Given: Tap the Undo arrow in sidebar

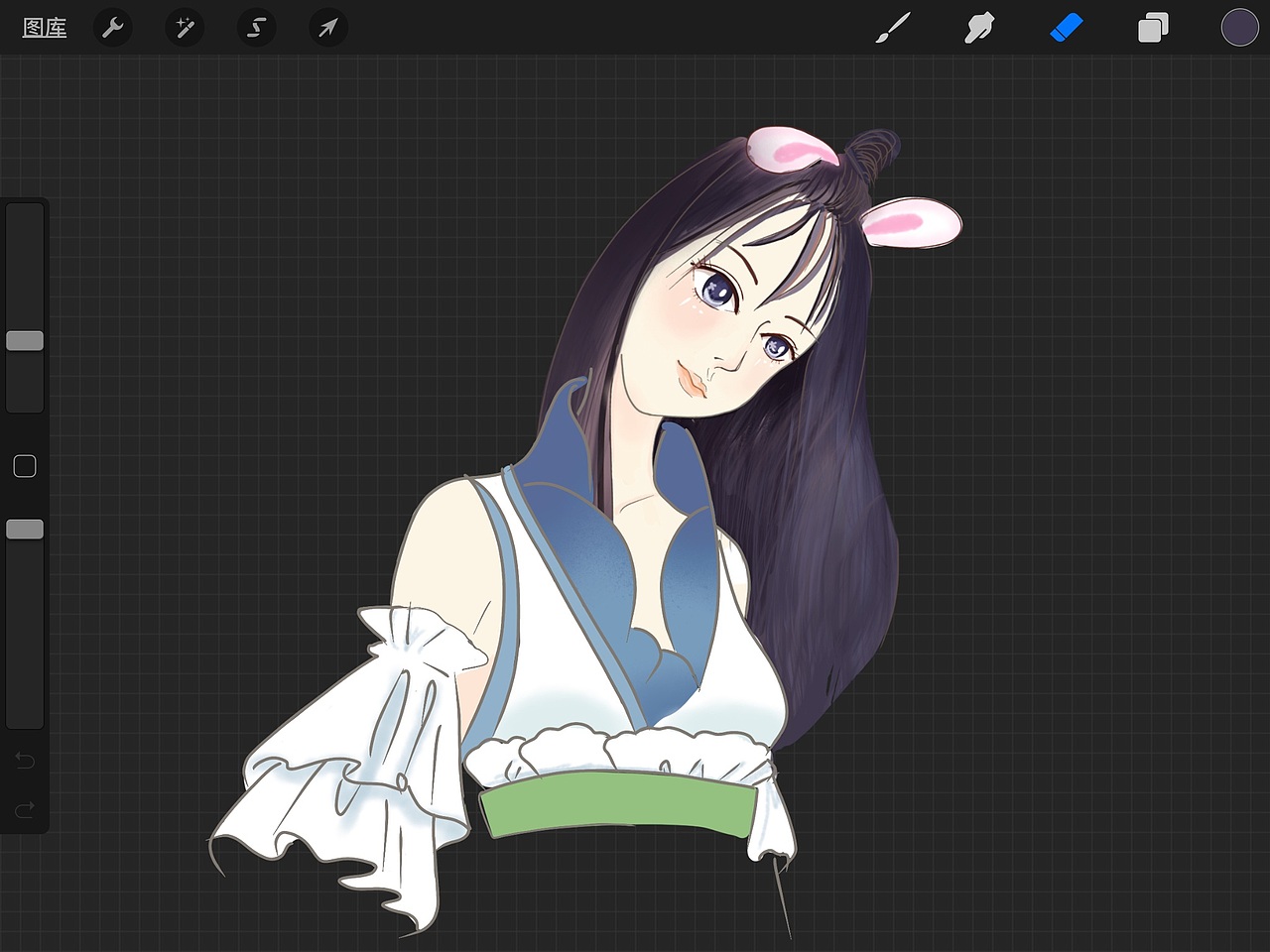Looking at the screenshot, I should (x=25, y=761).
